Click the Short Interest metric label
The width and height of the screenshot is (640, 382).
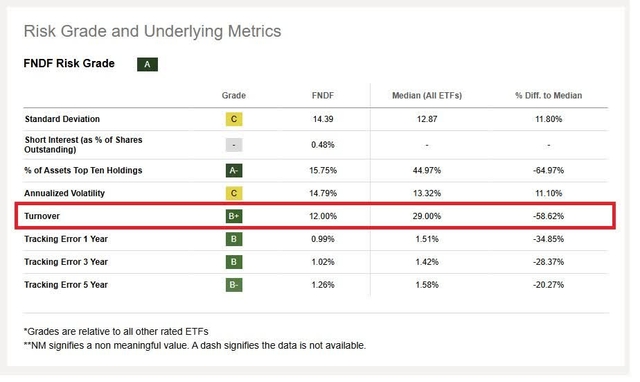(x=83, y=145)
